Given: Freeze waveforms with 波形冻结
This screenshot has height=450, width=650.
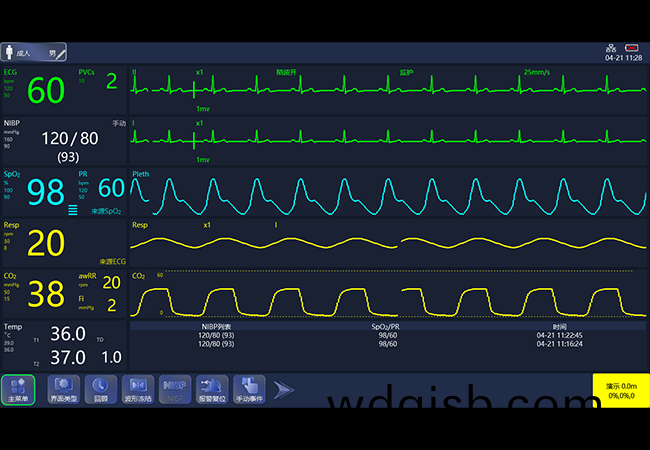Looking at the screenshot, I should (x=138, y=390).
